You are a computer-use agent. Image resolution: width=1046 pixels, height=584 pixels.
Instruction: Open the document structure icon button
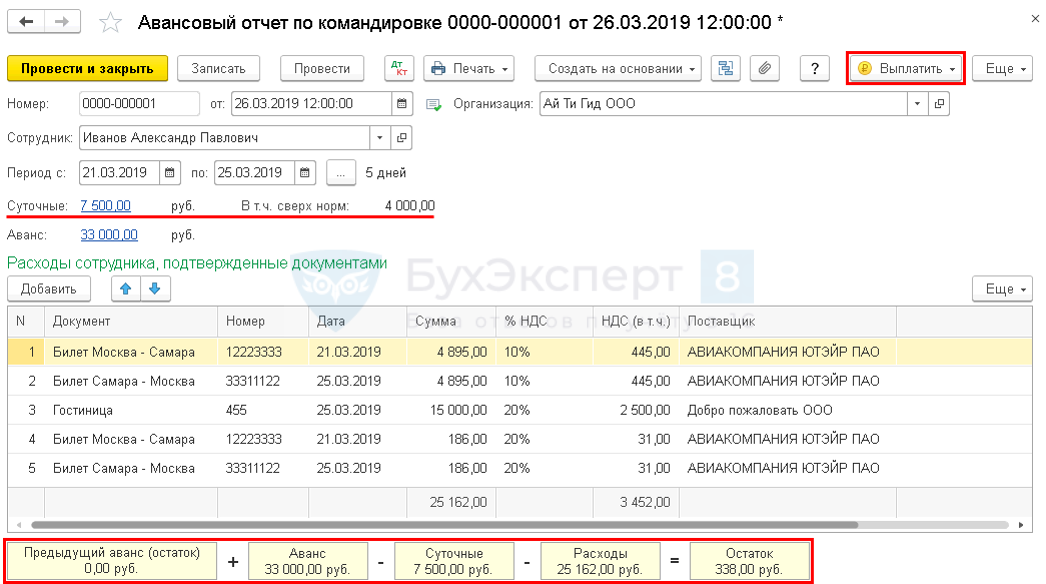click(725, 68)
